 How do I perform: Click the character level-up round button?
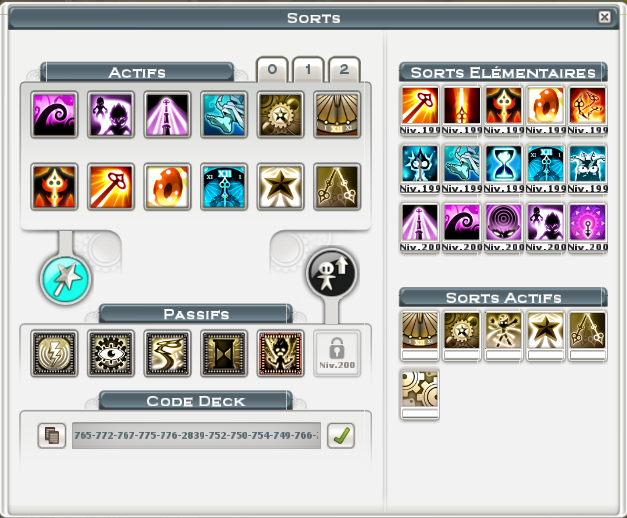coord(331,273)
